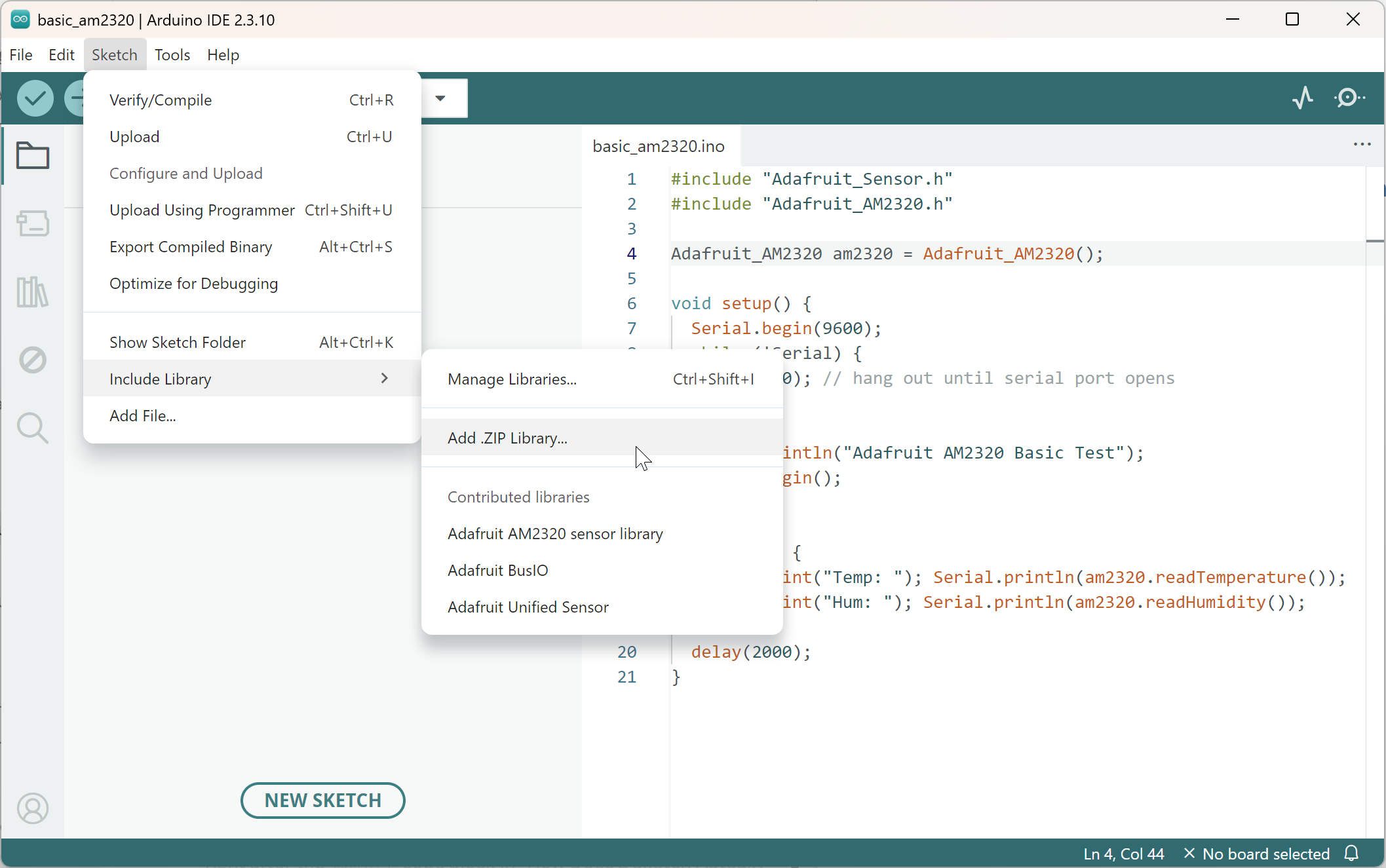Click the Serial.begin(9600); code line
The height and width of the screenshot is (868, 1386).
point(786,328)
